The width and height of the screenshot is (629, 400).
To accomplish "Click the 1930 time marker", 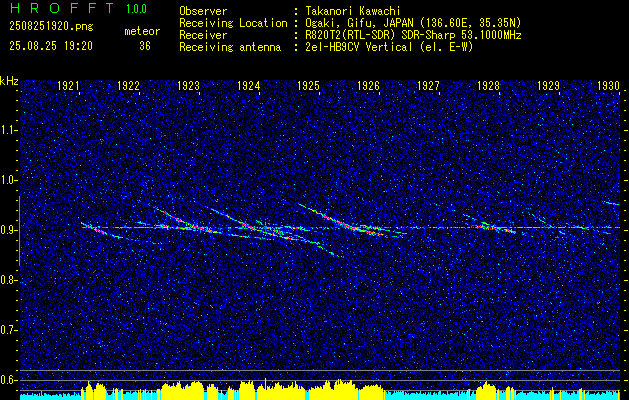I will tap(609, 85).
